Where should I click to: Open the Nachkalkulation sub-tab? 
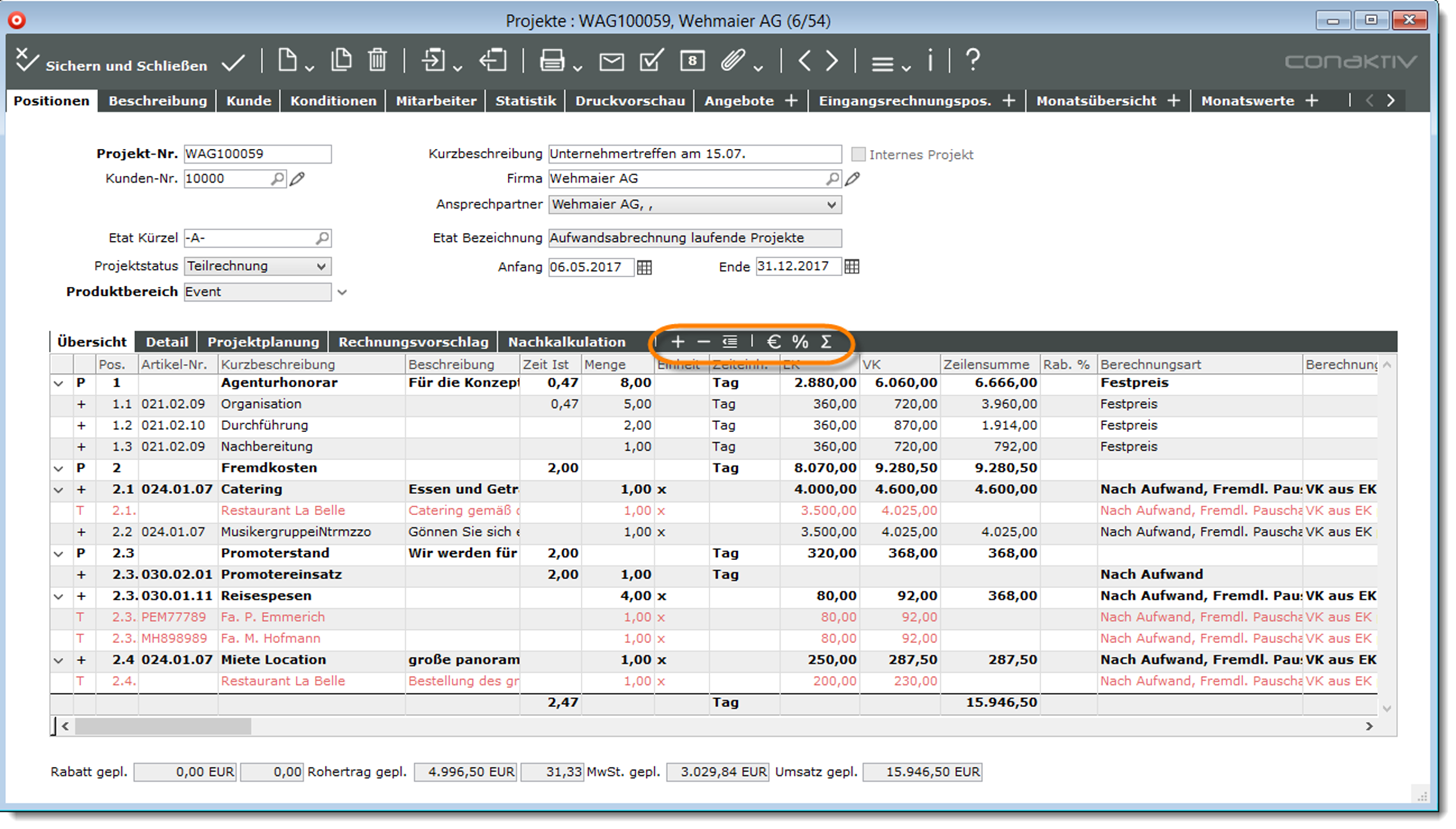point(566,342)
